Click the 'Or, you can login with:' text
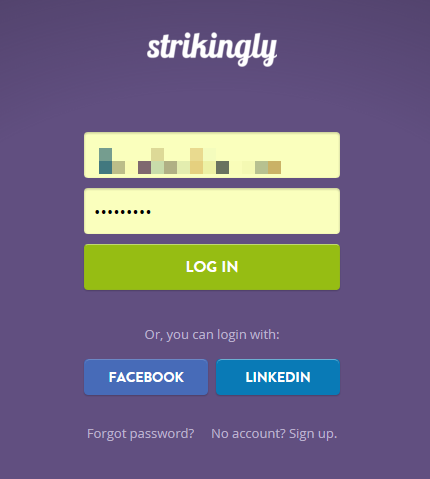This screenshot has height=479, width=430. (x=212, y=335)
